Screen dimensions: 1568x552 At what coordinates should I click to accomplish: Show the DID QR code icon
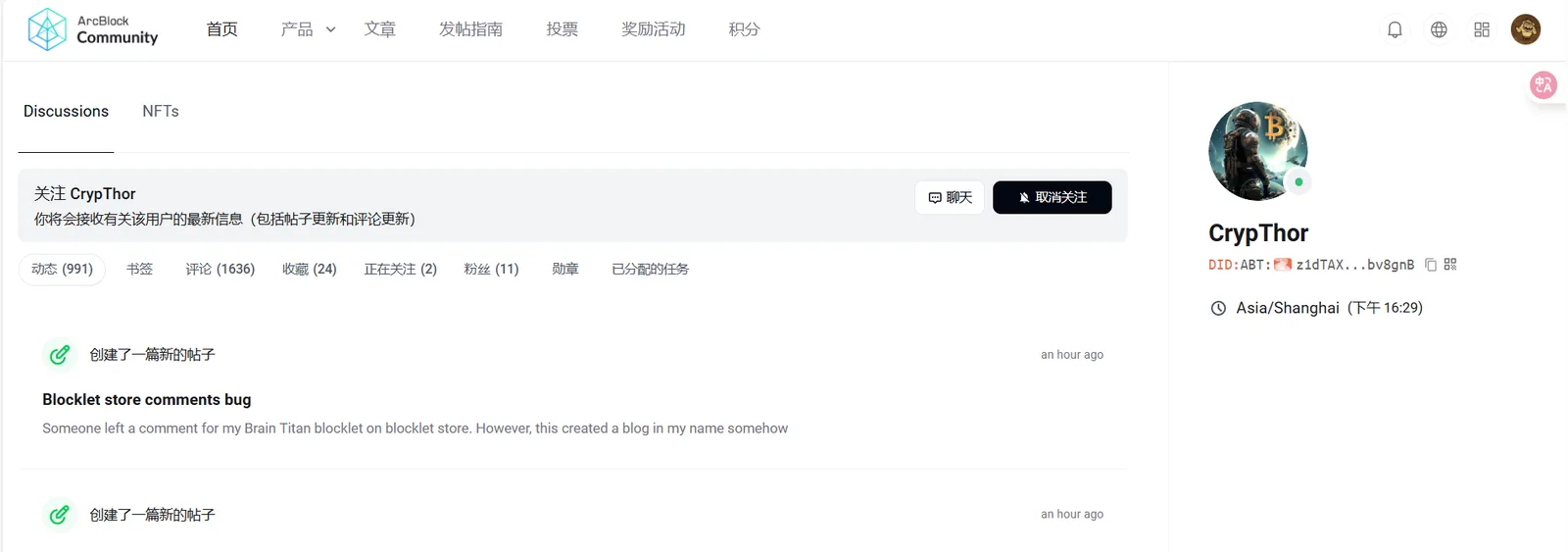(x=1450, y=265)
